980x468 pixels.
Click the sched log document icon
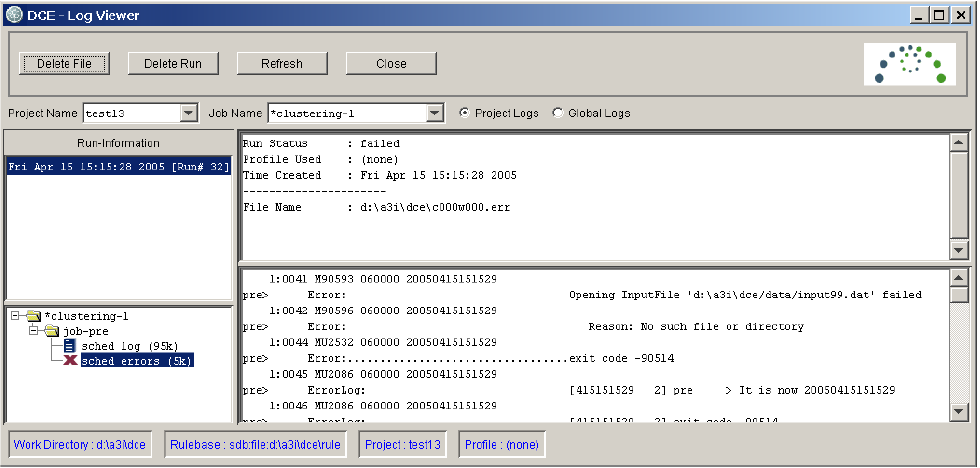click(x=70, y=346)
